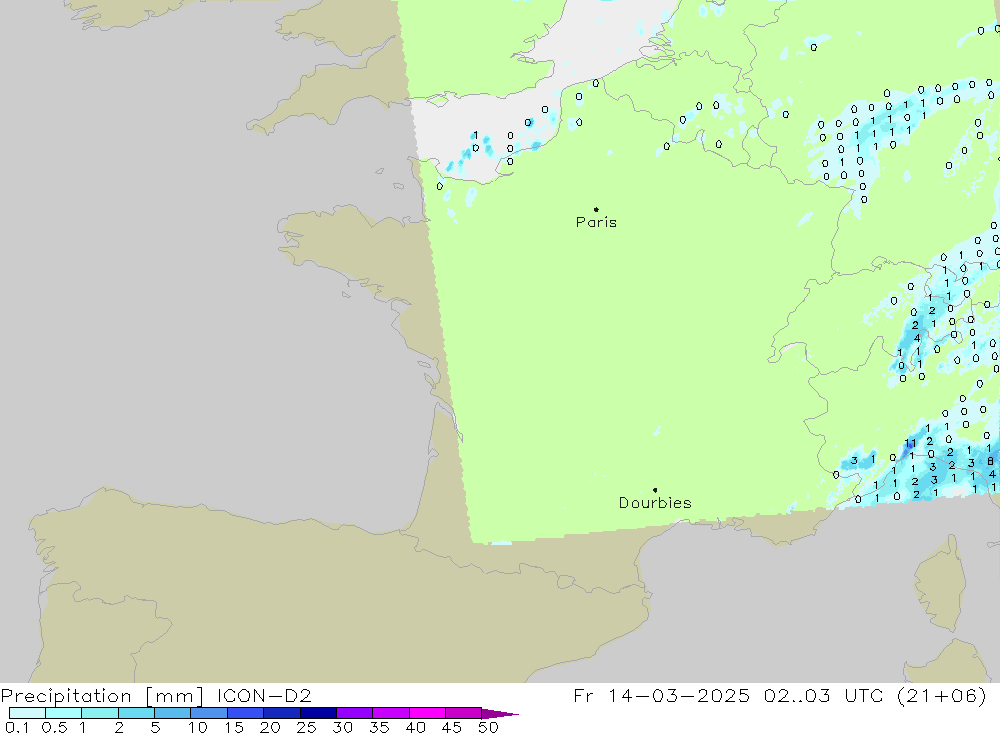Select the 5–10 mm legend color swatch
1000x733 pixels.
pos(172,713)
